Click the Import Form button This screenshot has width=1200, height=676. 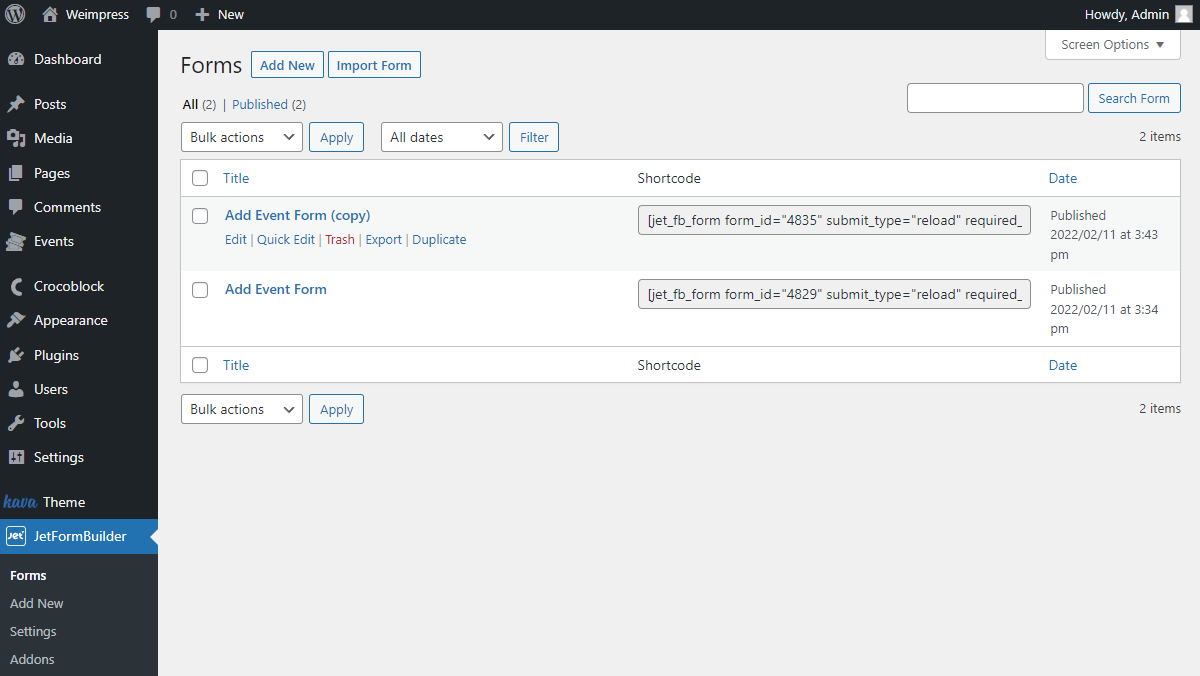[374, 64]
